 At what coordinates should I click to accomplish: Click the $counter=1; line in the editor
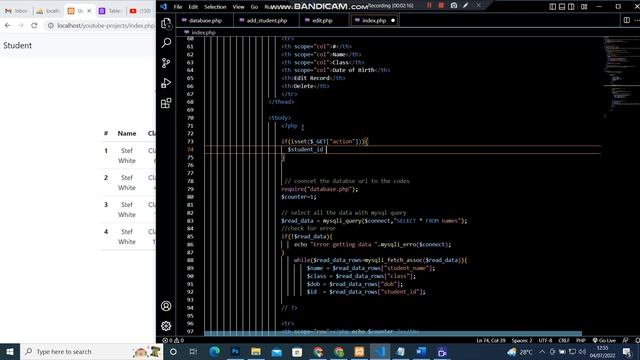[298, 197]
